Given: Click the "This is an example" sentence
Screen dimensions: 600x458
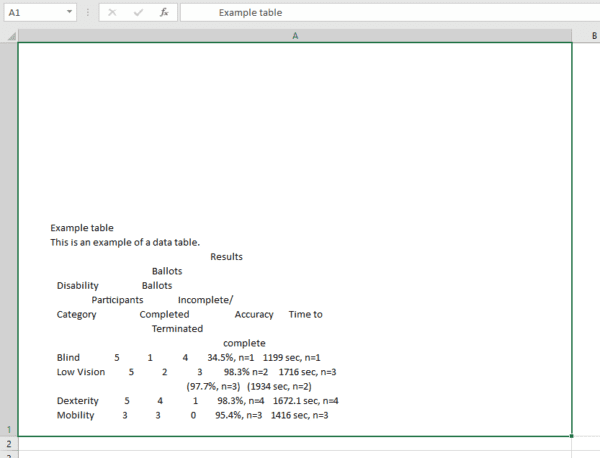Looking at the screenshot, I should pyautogui.click(x=125, y=242).
